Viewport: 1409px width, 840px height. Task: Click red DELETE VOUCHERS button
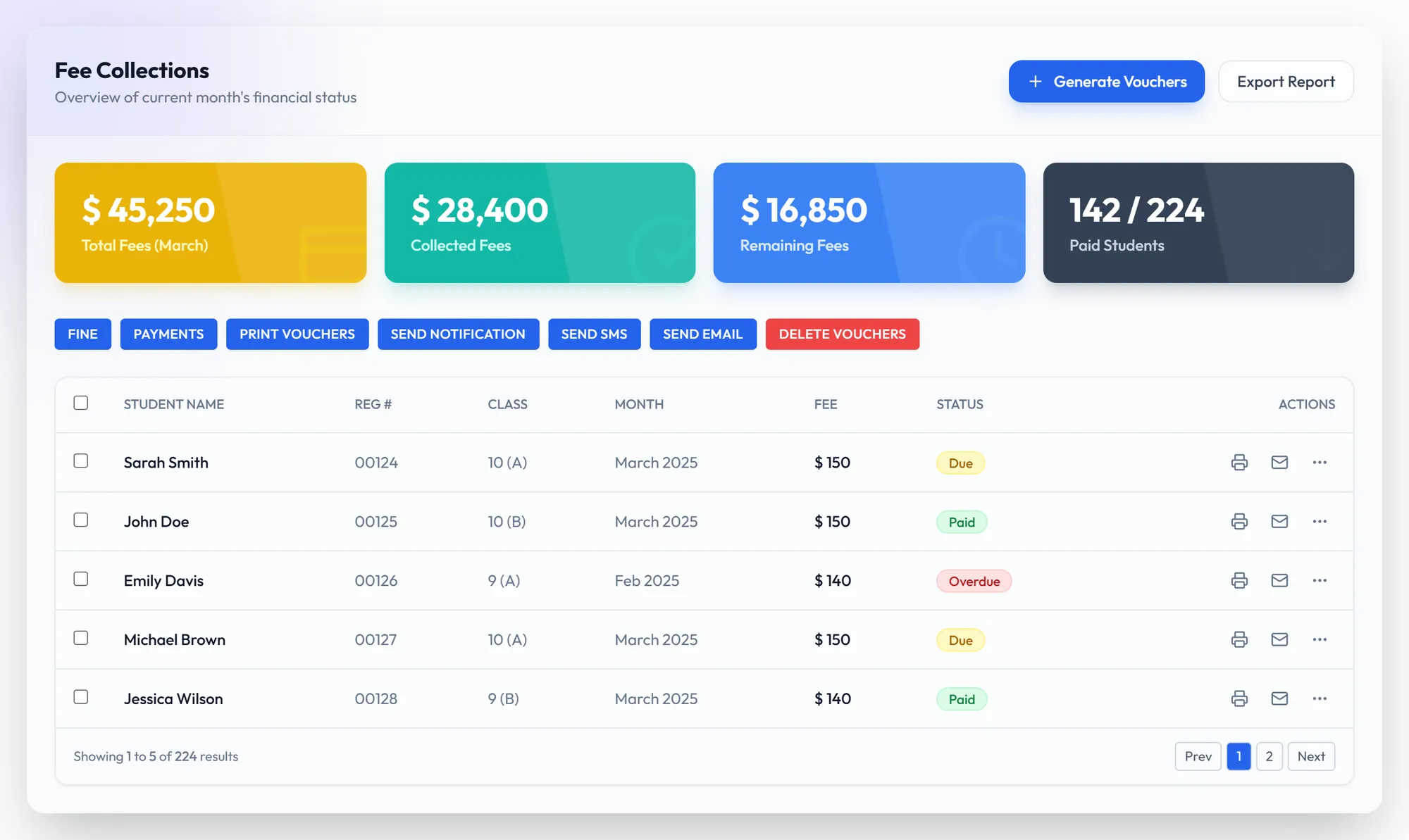(843, 334)
